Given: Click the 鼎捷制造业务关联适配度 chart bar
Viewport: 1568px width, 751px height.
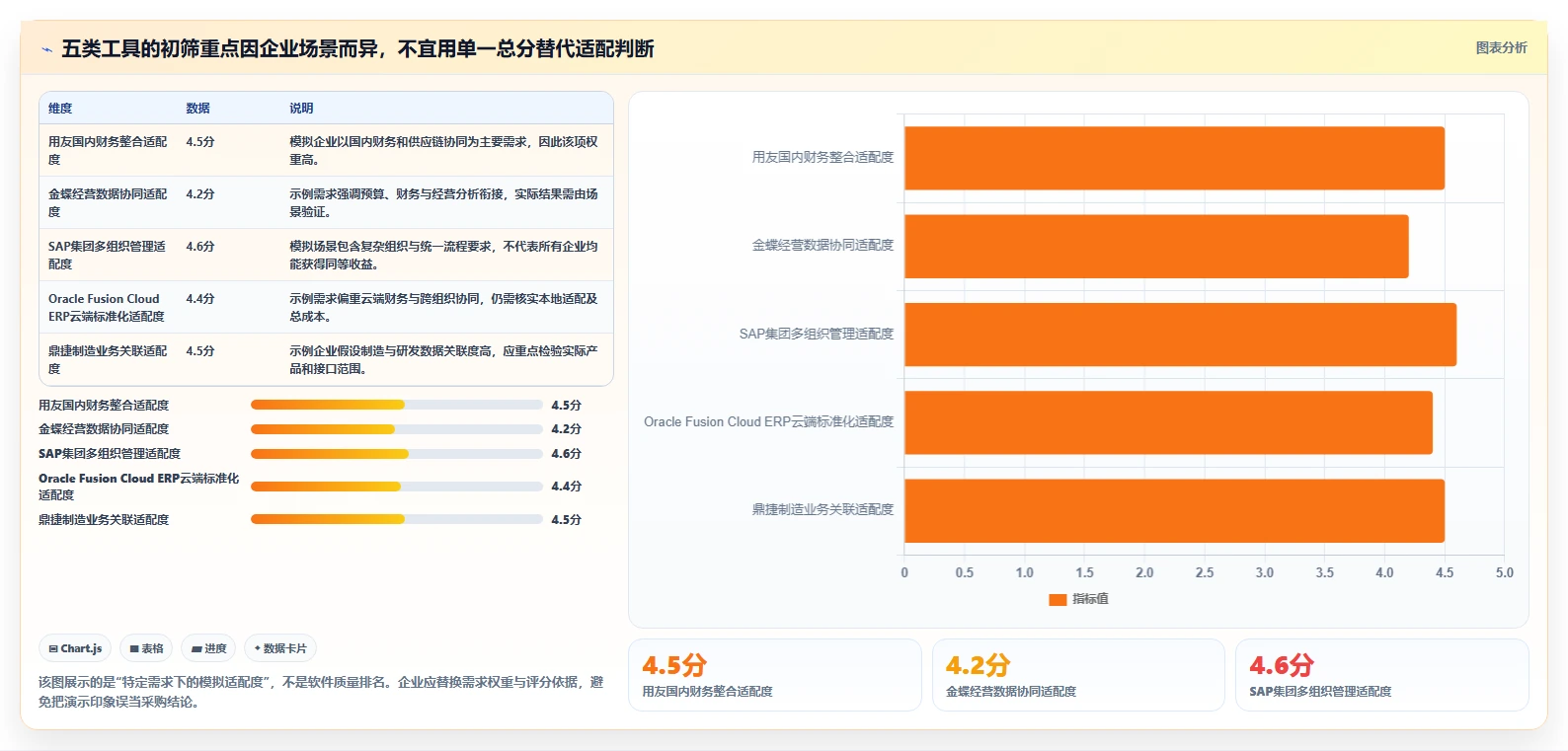Looking at the screenshot, I should click(x=1174, y=510).
